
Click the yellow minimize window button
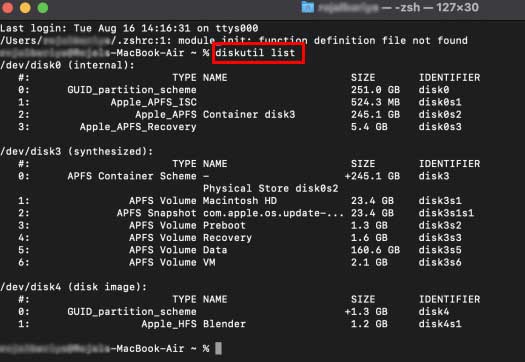pos(25,7)
